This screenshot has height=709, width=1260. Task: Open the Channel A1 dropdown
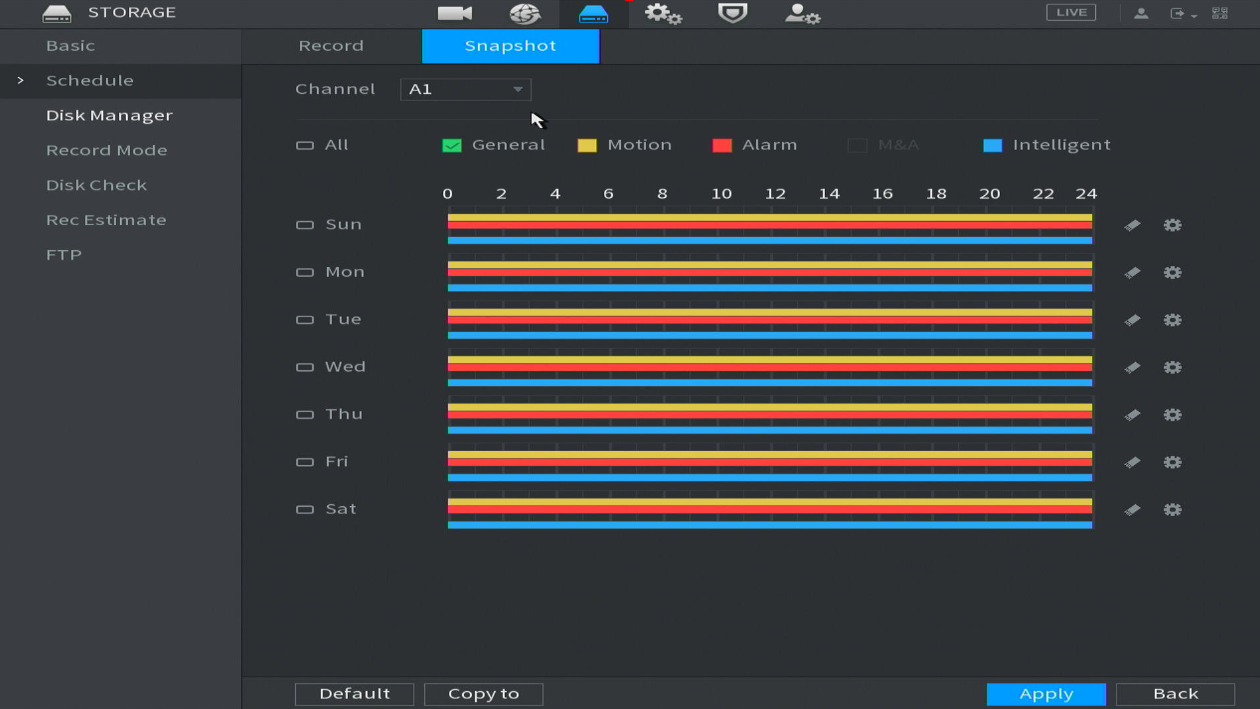(465, 89)
